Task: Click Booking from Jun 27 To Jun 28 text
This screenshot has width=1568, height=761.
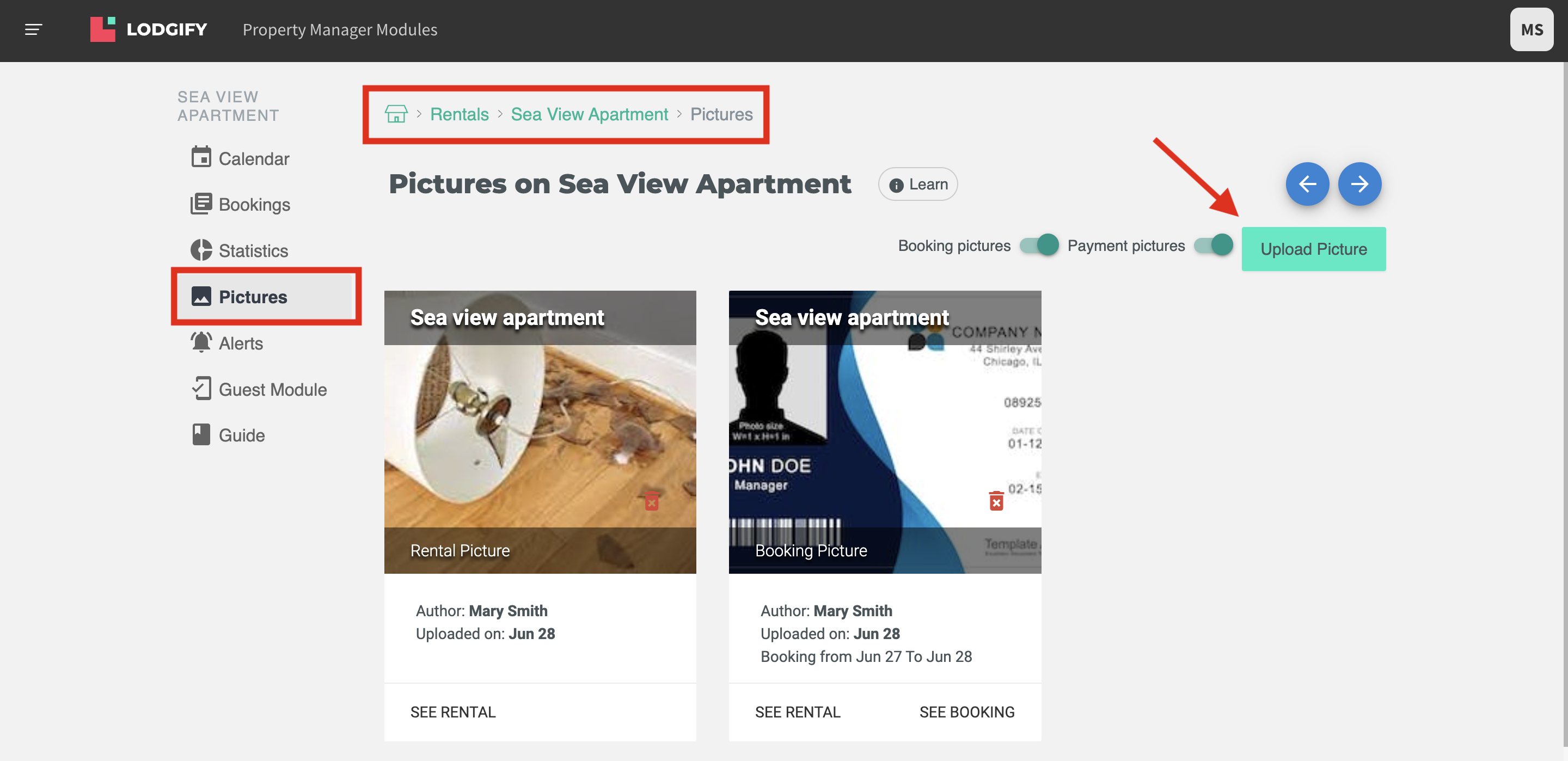Action: pyautogui.click(x=866, y=656)
